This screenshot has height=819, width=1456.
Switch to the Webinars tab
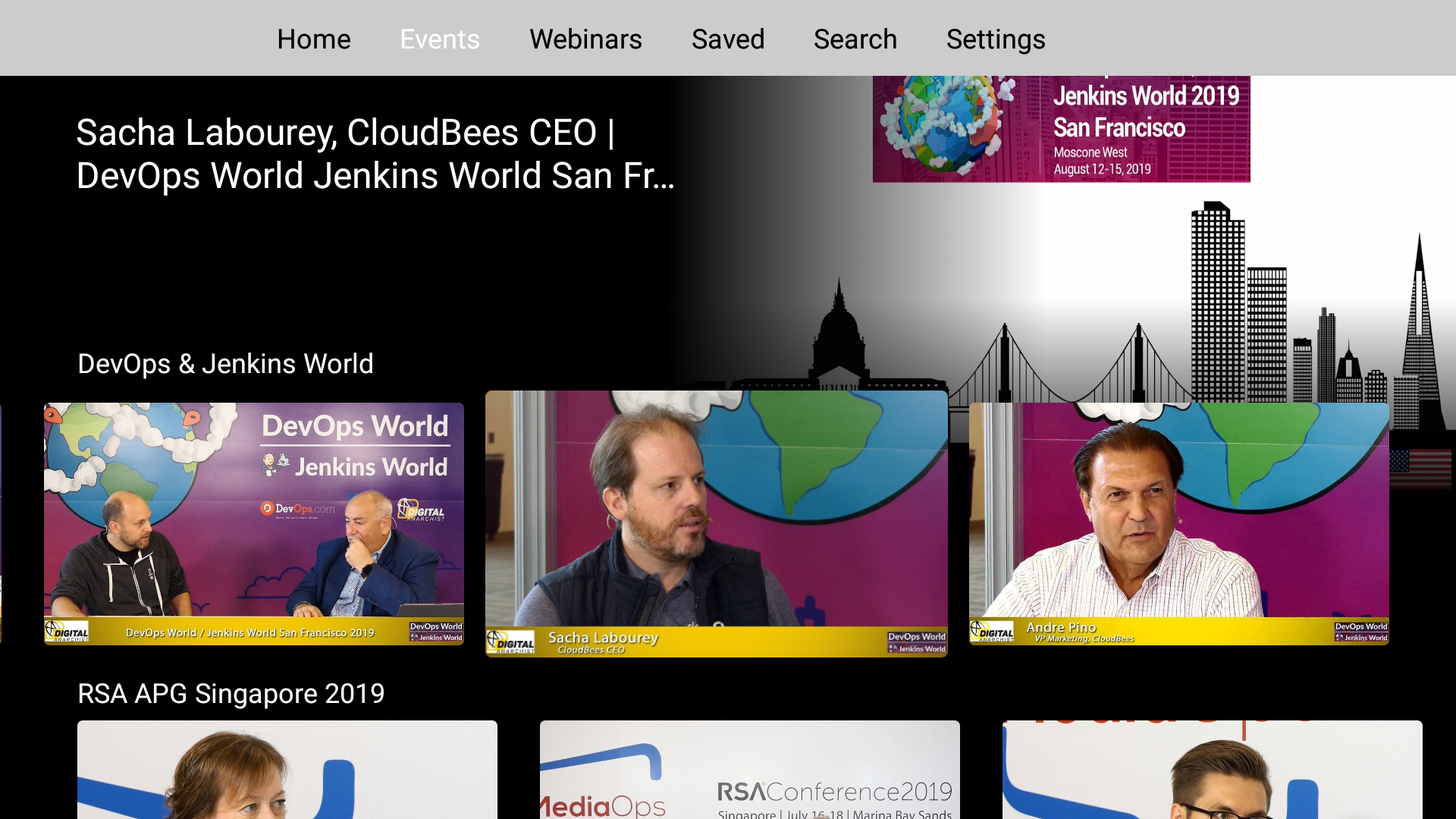585,39
